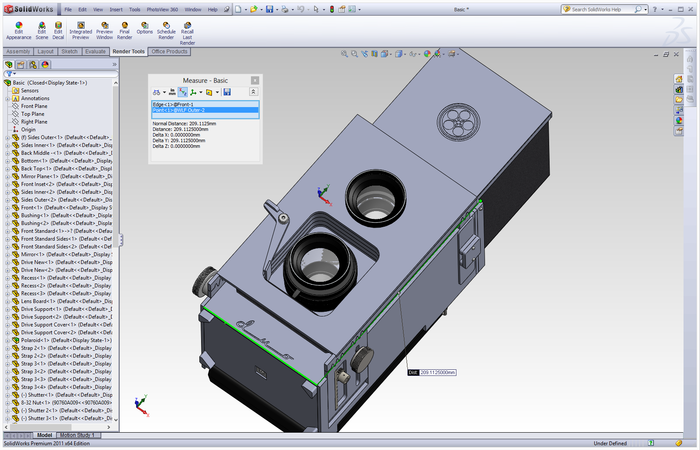700x450 pixels.
Task: Open the display style dropdown
Action: pyautogui.click(x=406, y=54)
